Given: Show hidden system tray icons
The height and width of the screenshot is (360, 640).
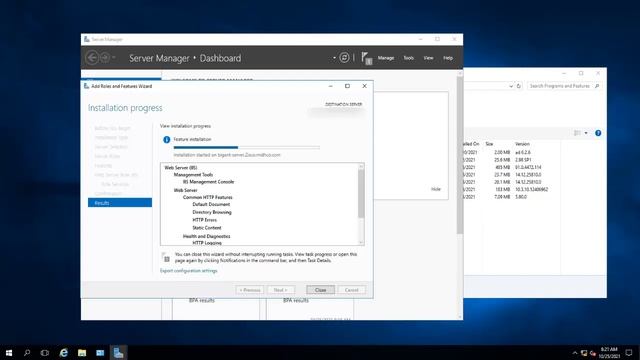Looking at the screenshot, I should click(575, 353).
